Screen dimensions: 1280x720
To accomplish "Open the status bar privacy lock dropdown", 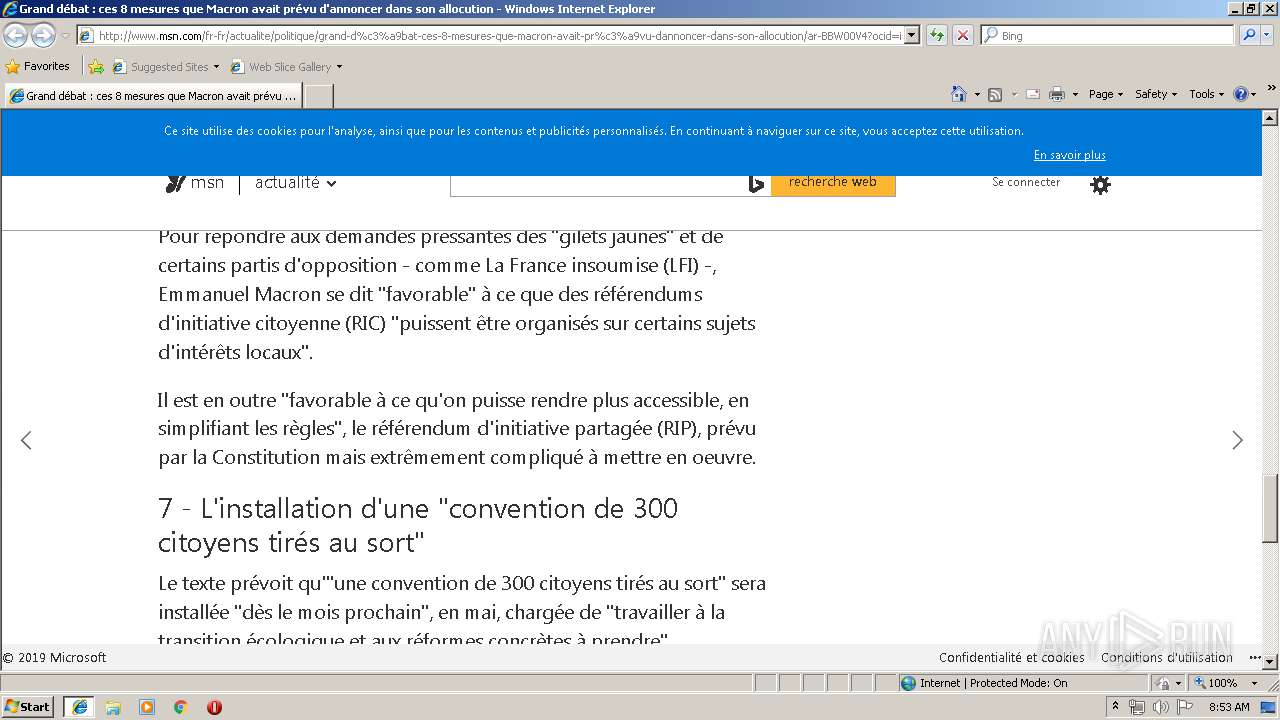I will (1166, 683).
